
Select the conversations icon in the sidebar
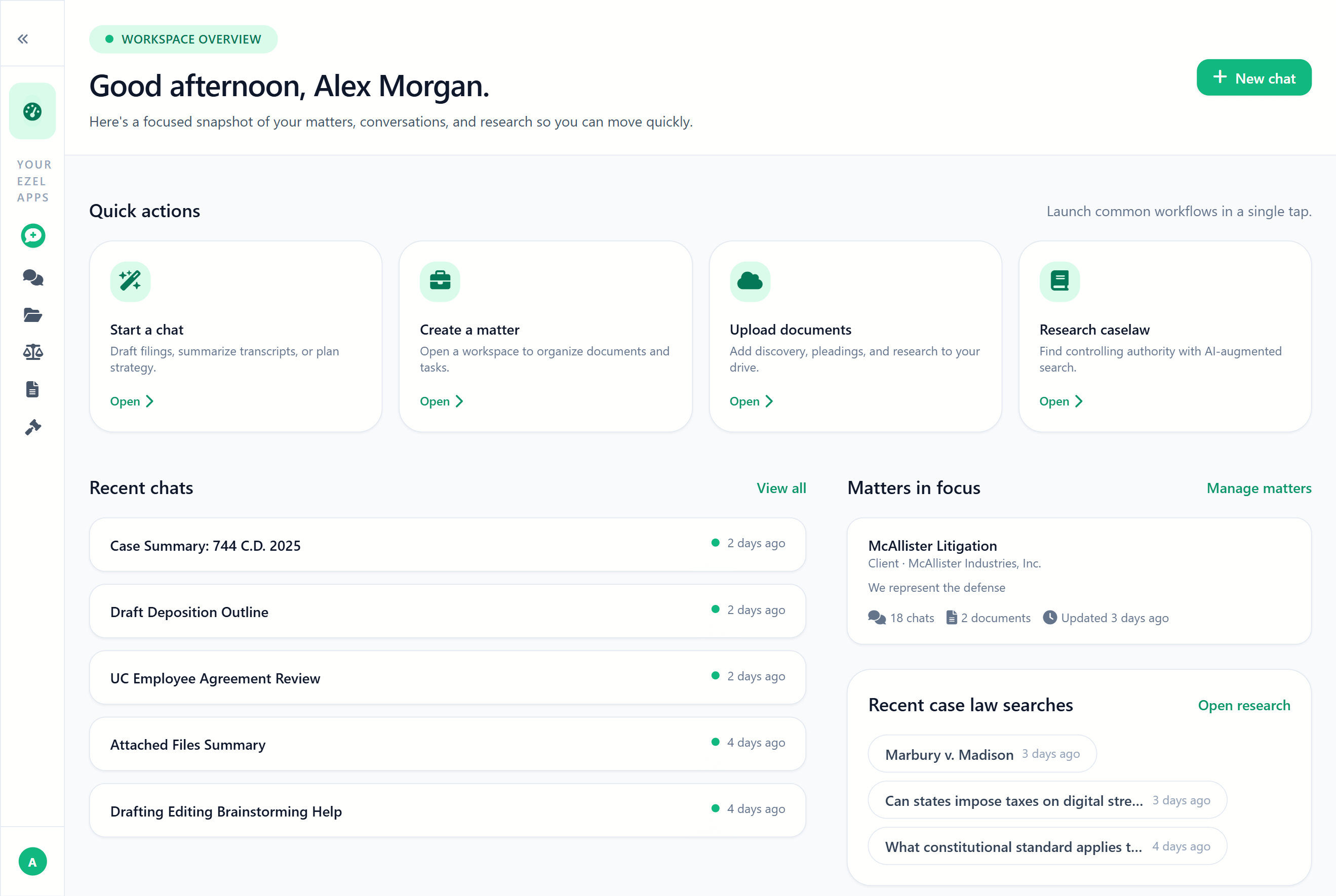click(32, 278)
